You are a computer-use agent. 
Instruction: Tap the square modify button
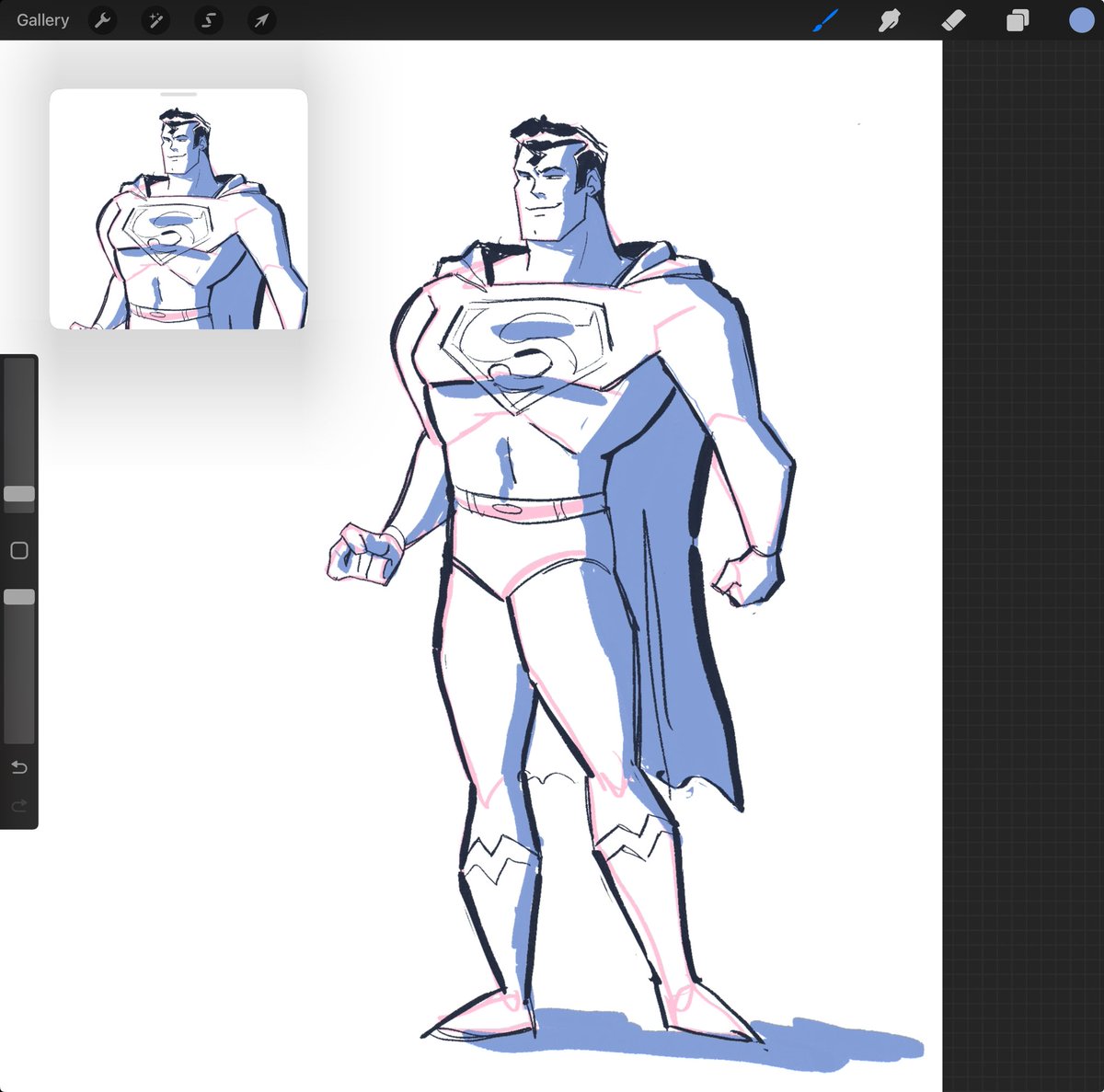19,550
